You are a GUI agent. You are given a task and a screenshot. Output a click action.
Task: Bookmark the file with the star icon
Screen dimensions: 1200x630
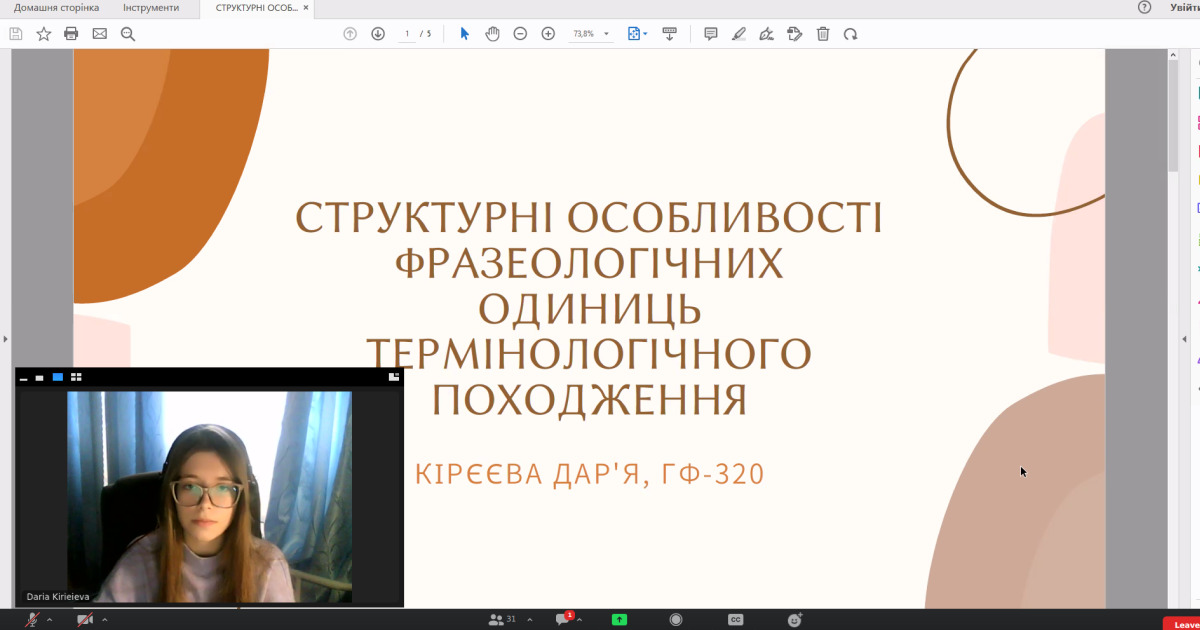pyautogui.click(x=44, y=34)
